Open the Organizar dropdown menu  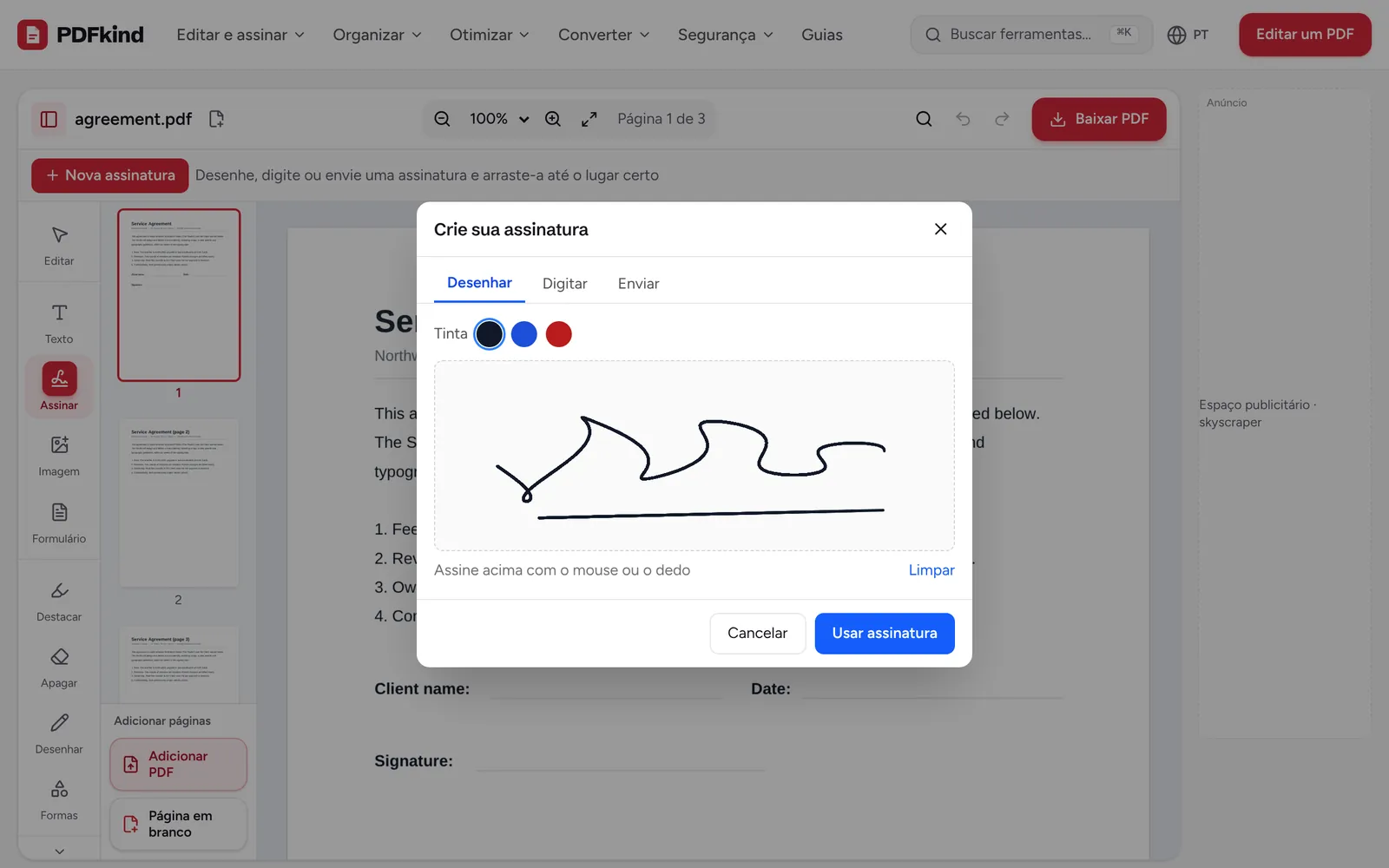click(x=378, y=35)
